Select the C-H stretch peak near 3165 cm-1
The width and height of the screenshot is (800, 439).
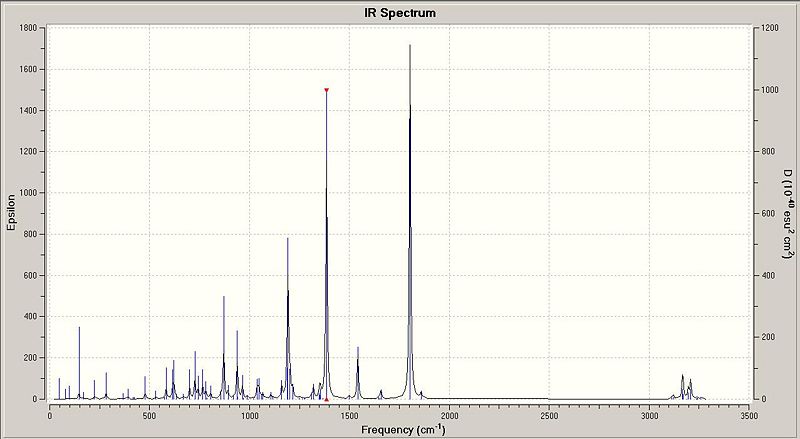[x=682, y=387]
